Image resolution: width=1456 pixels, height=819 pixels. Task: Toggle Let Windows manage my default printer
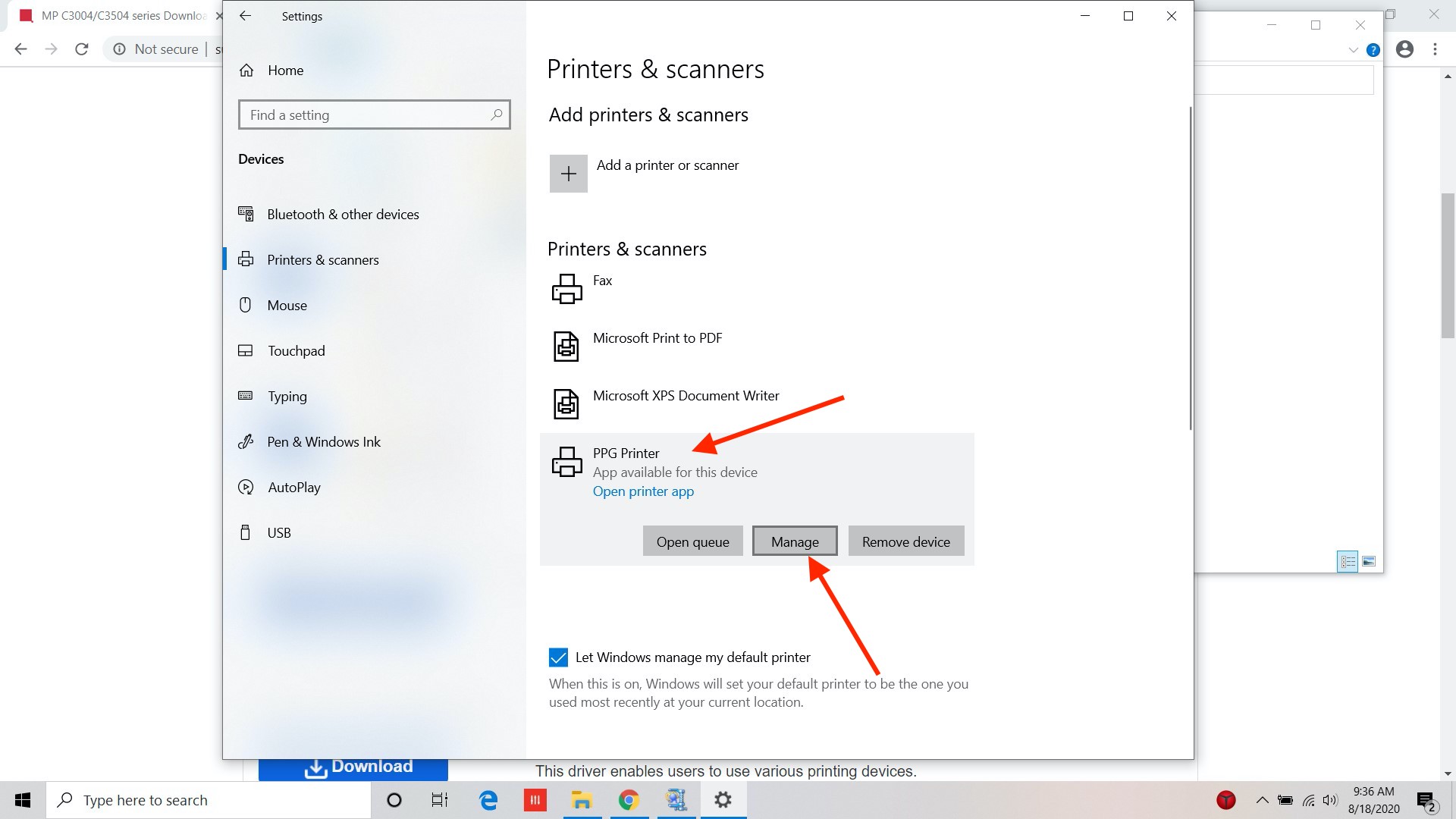[558, 657]
